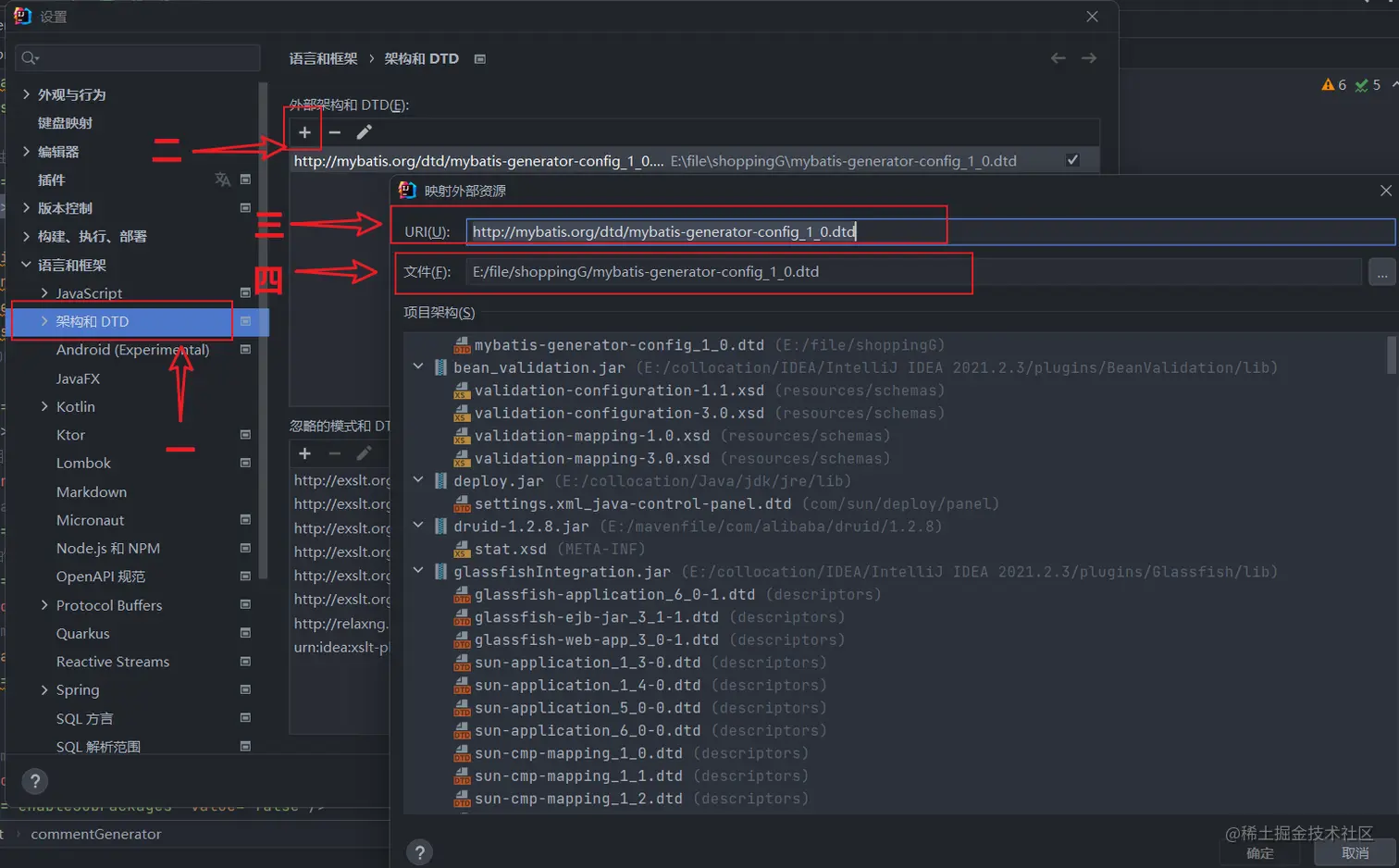Select validation-configuration-1.1.xsd in schema tree
Screen dimensions: 1399x868
[x=619, y=391]
